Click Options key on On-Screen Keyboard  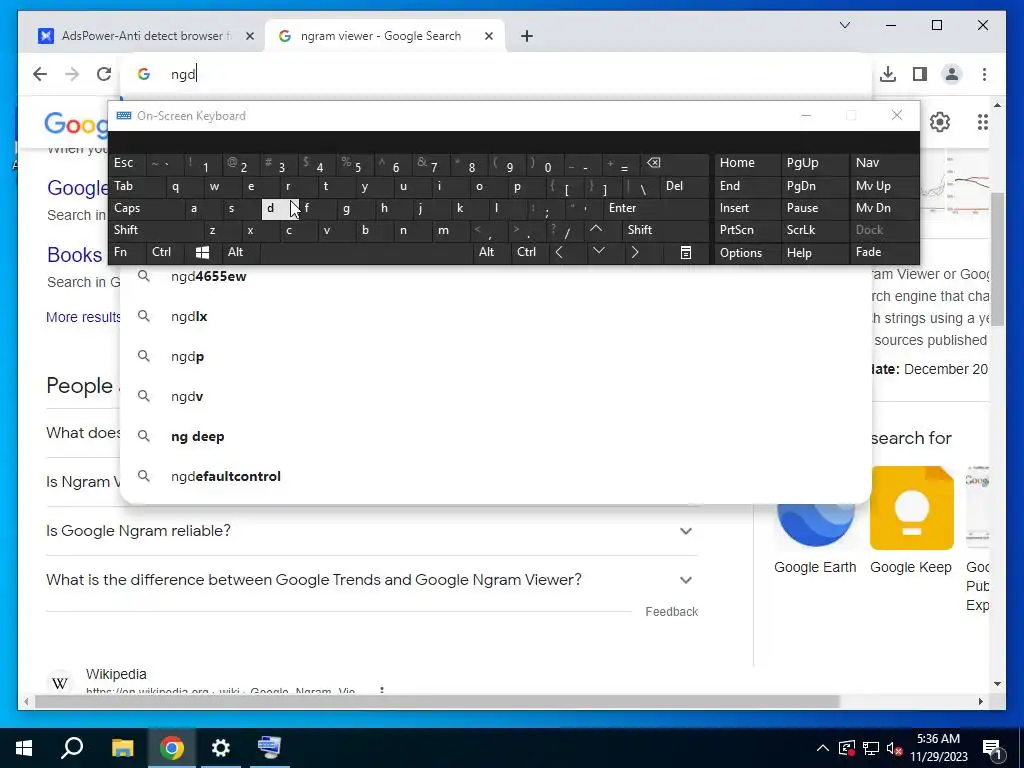pyautogui.click(x=747, y=253)
